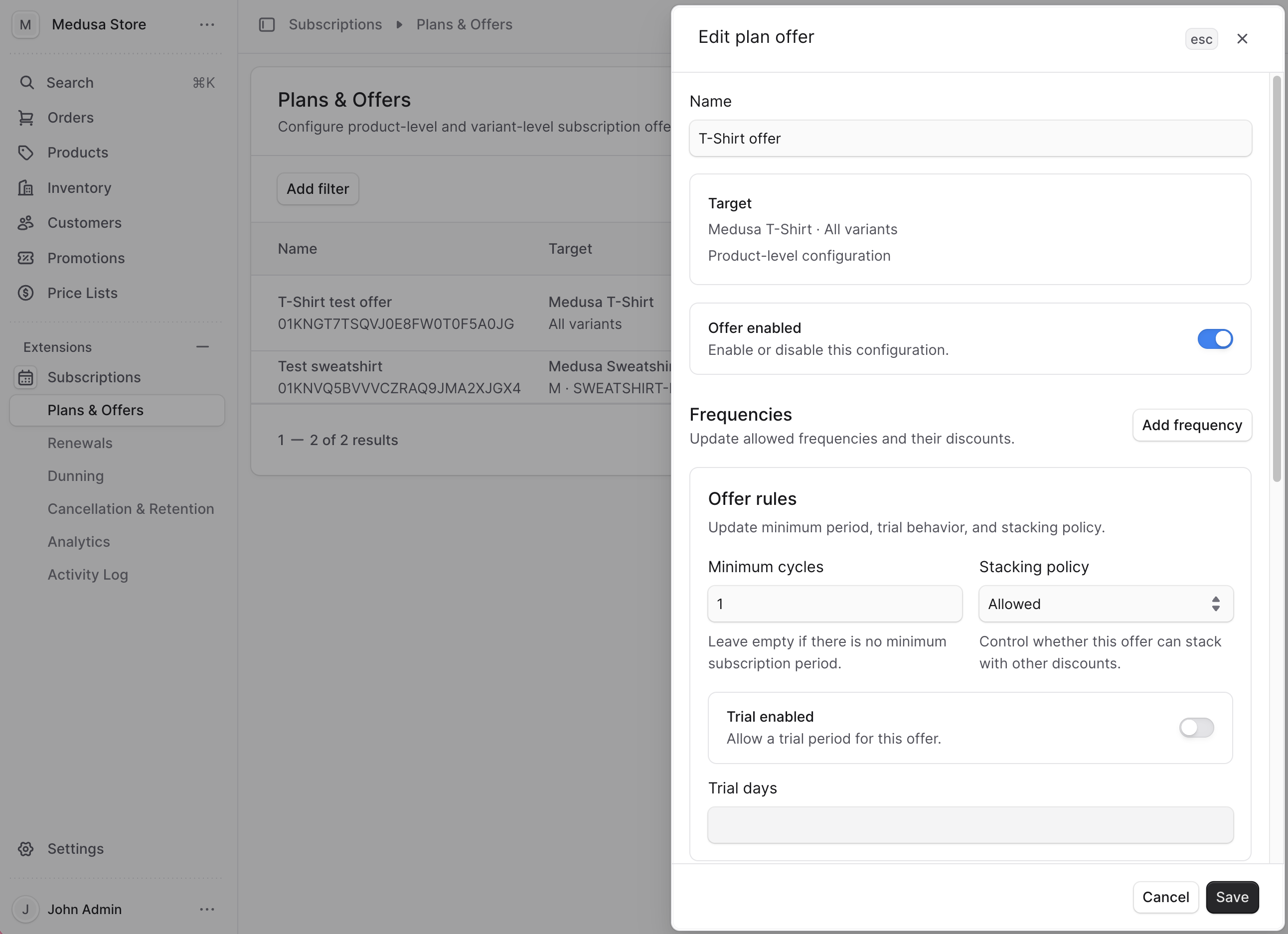Click the Add frequency button
The width and height of the screenshot is (1288, 934).
1192,425
